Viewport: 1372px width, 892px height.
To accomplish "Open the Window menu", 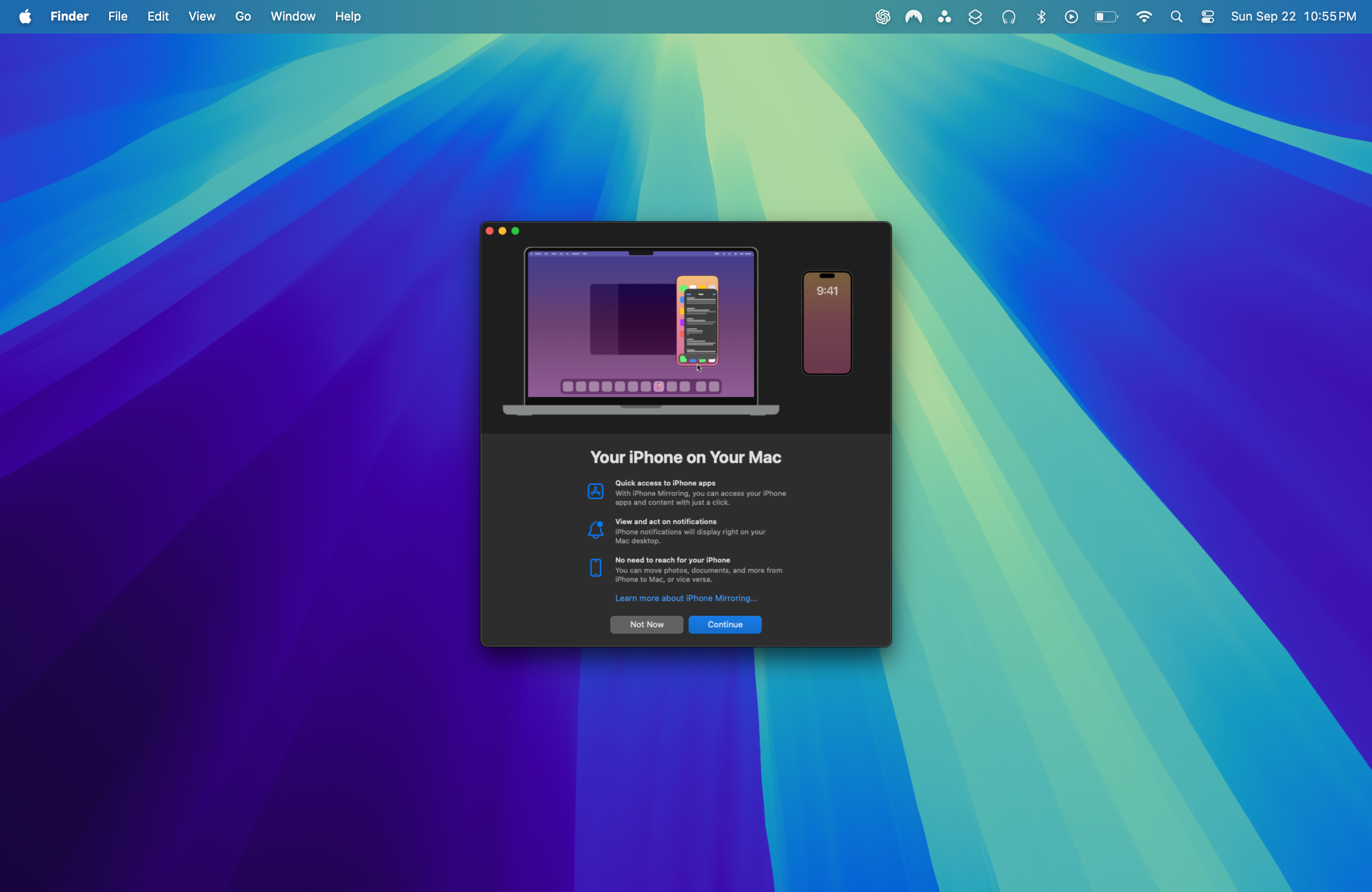I will [x=293, y=17].
